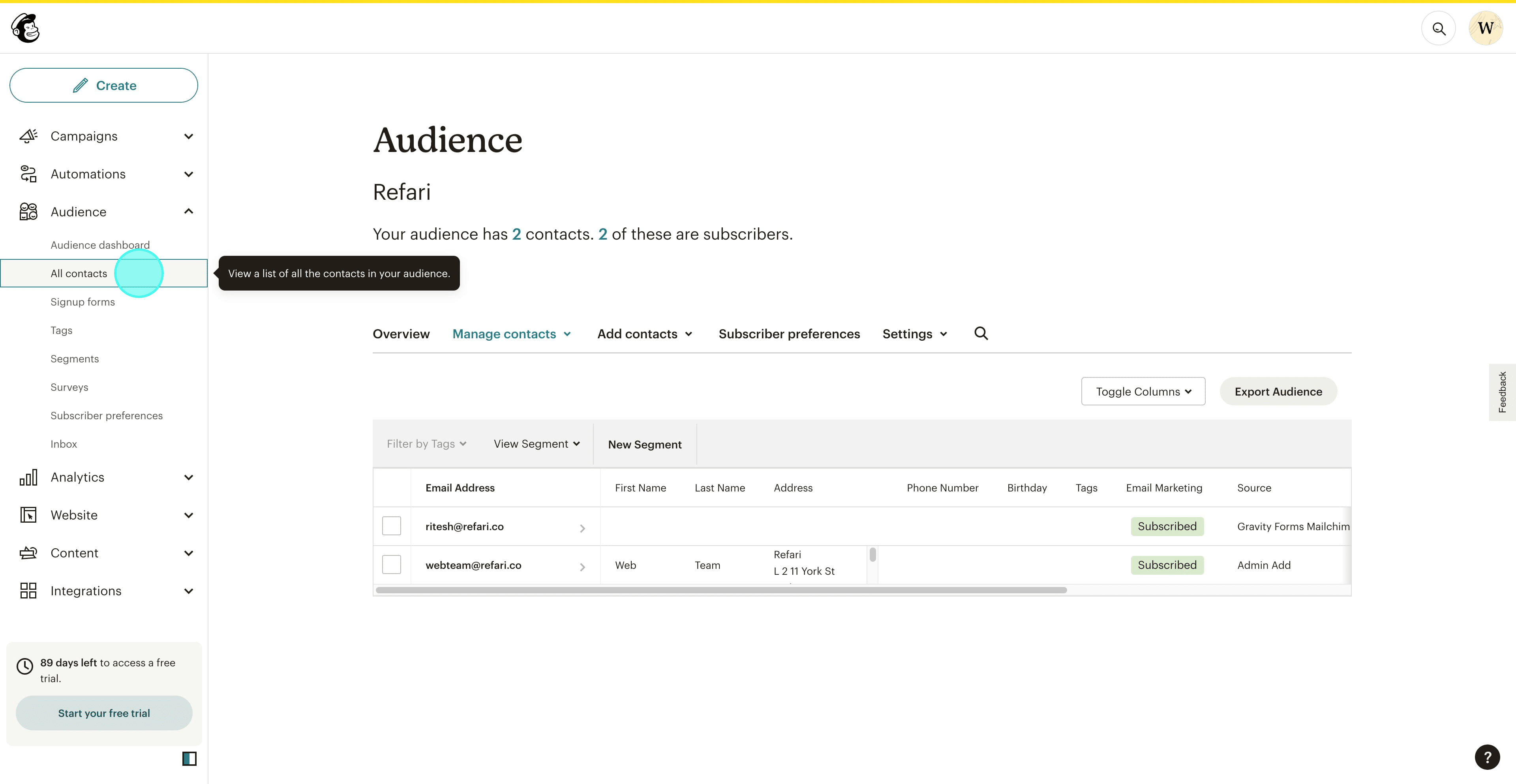Viewport: 1516px width, 784px height.
Task: Click the Automations flow icon
Action: 28,174
